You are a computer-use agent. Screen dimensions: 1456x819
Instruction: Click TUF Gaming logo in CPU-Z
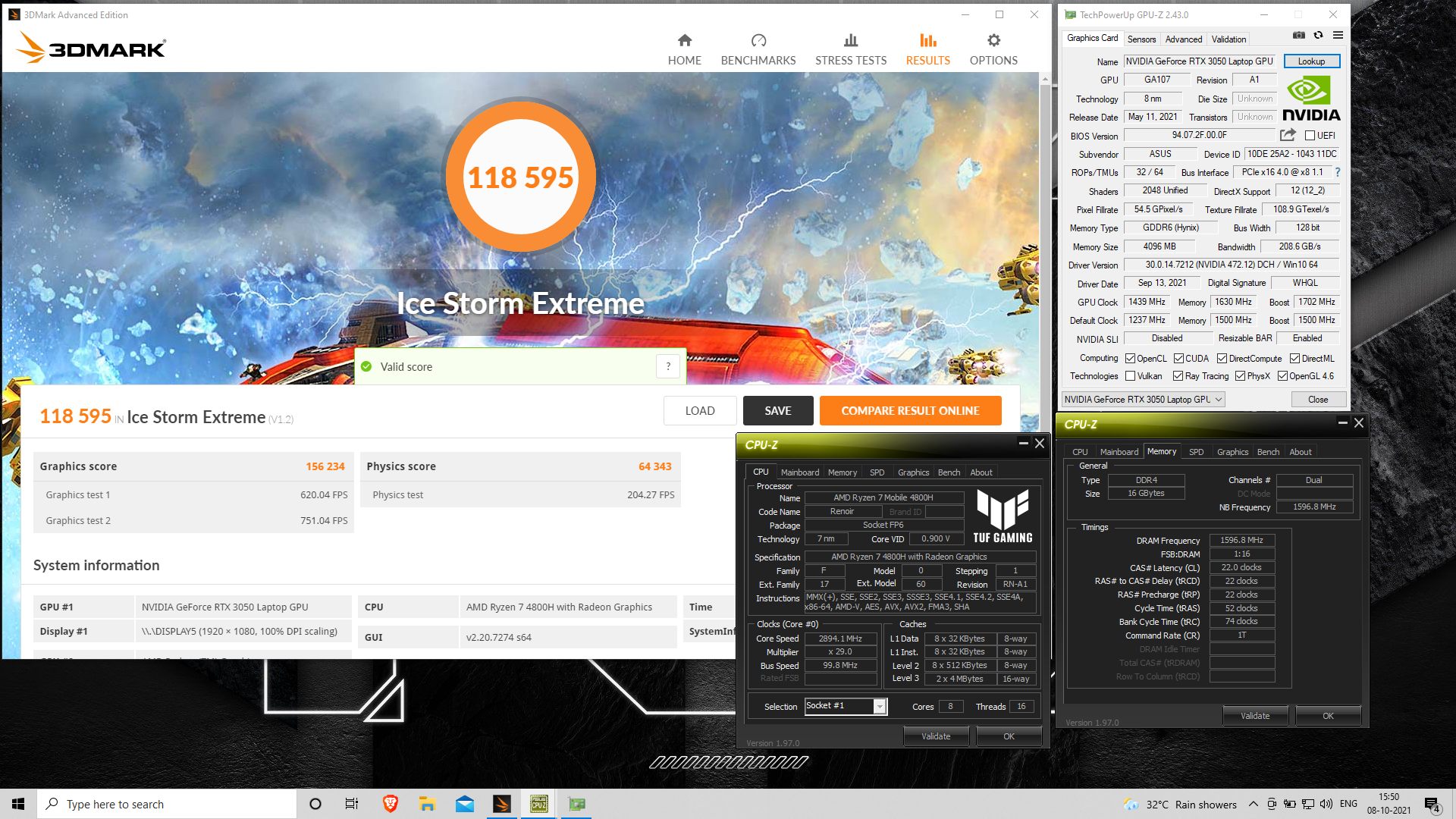pos(1003,516)
